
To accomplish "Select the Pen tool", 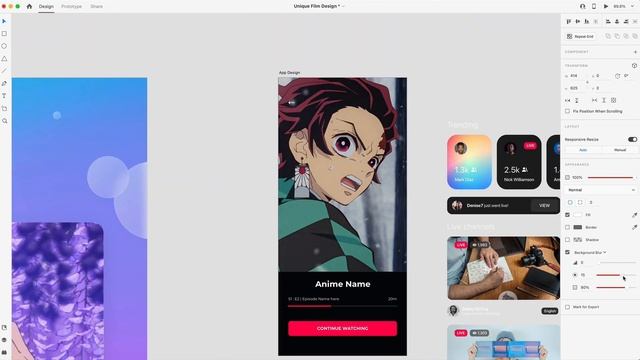I will coord(4,83).
